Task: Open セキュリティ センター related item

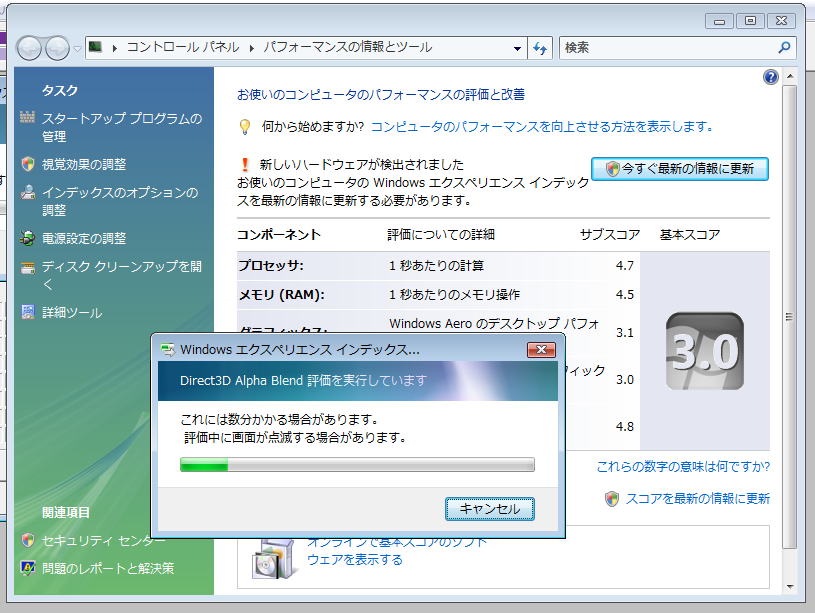Action: click(104, 541)
